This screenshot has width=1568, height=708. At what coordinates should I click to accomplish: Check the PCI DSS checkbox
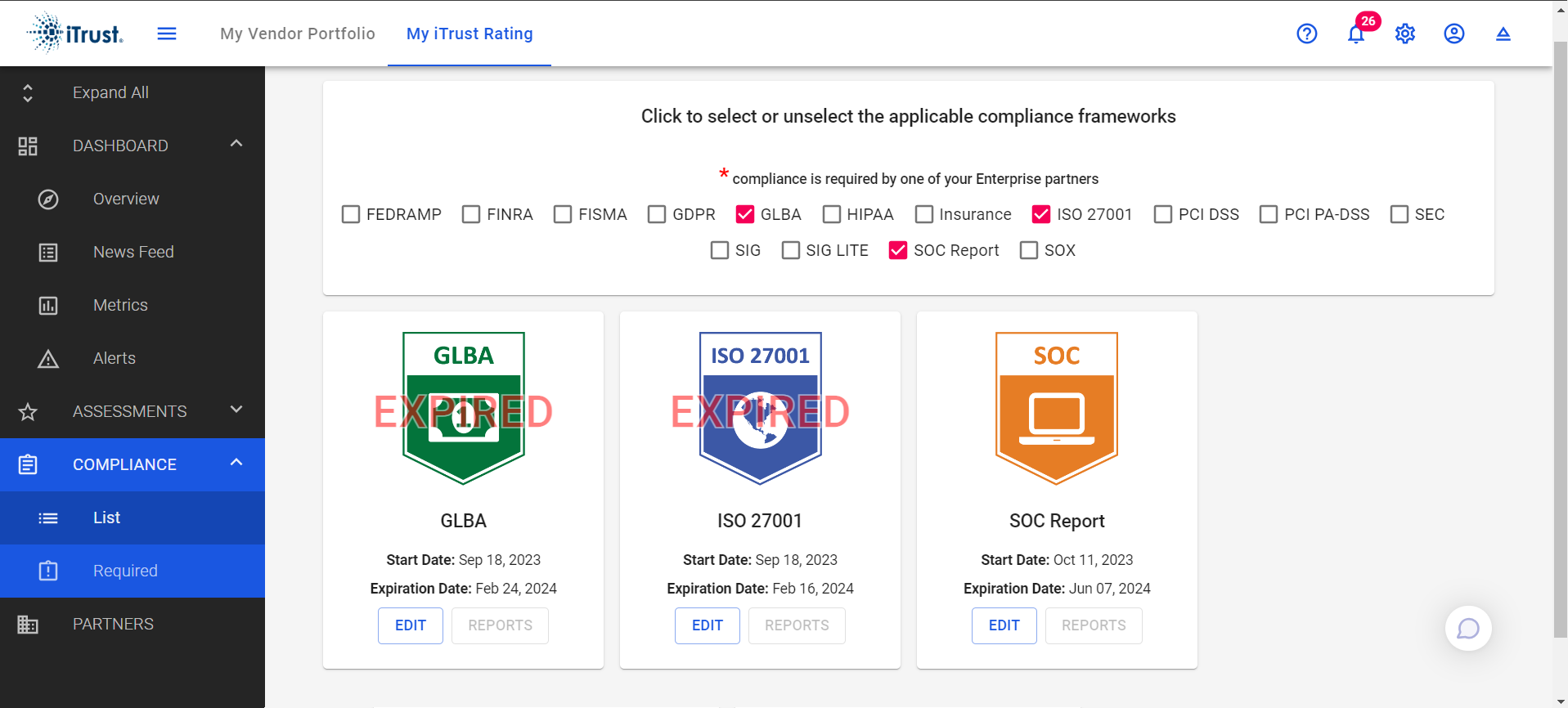pos(1163,214)
